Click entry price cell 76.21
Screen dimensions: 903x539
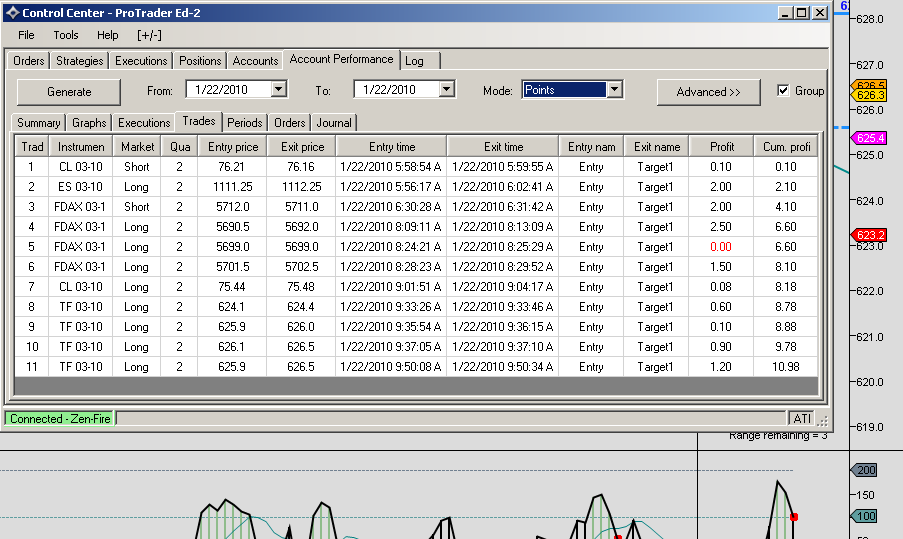[232, 167]
